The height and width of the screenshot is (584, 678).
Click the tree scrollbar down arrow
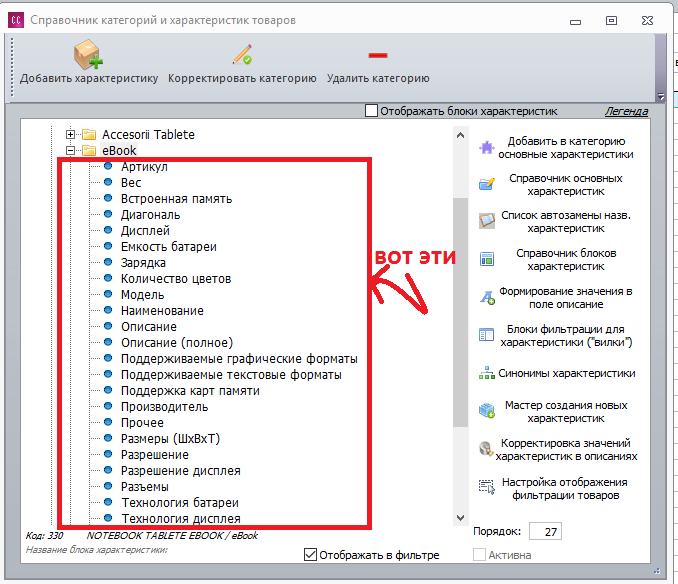point(461,517)
